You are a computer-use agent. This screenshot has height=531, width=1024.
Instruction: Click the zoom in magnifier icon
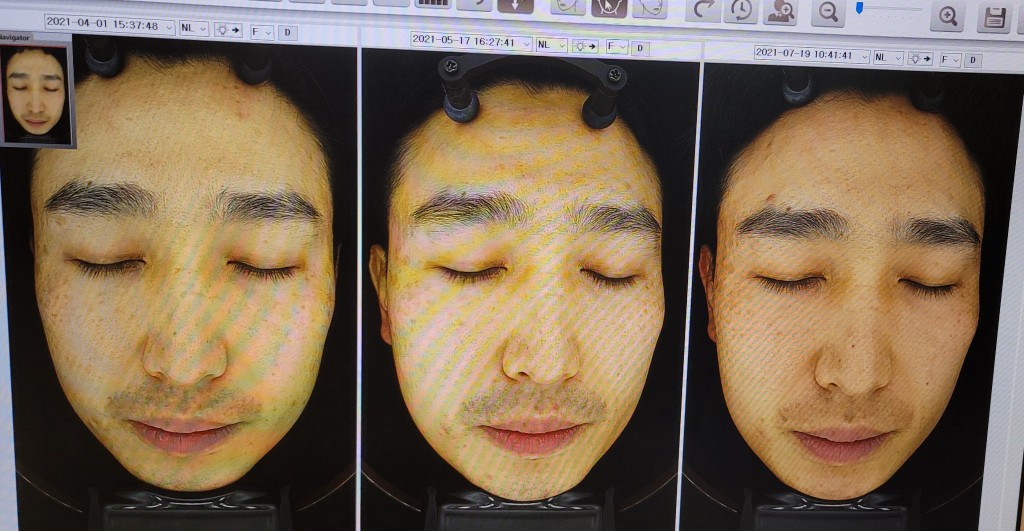tap(948, 16)
